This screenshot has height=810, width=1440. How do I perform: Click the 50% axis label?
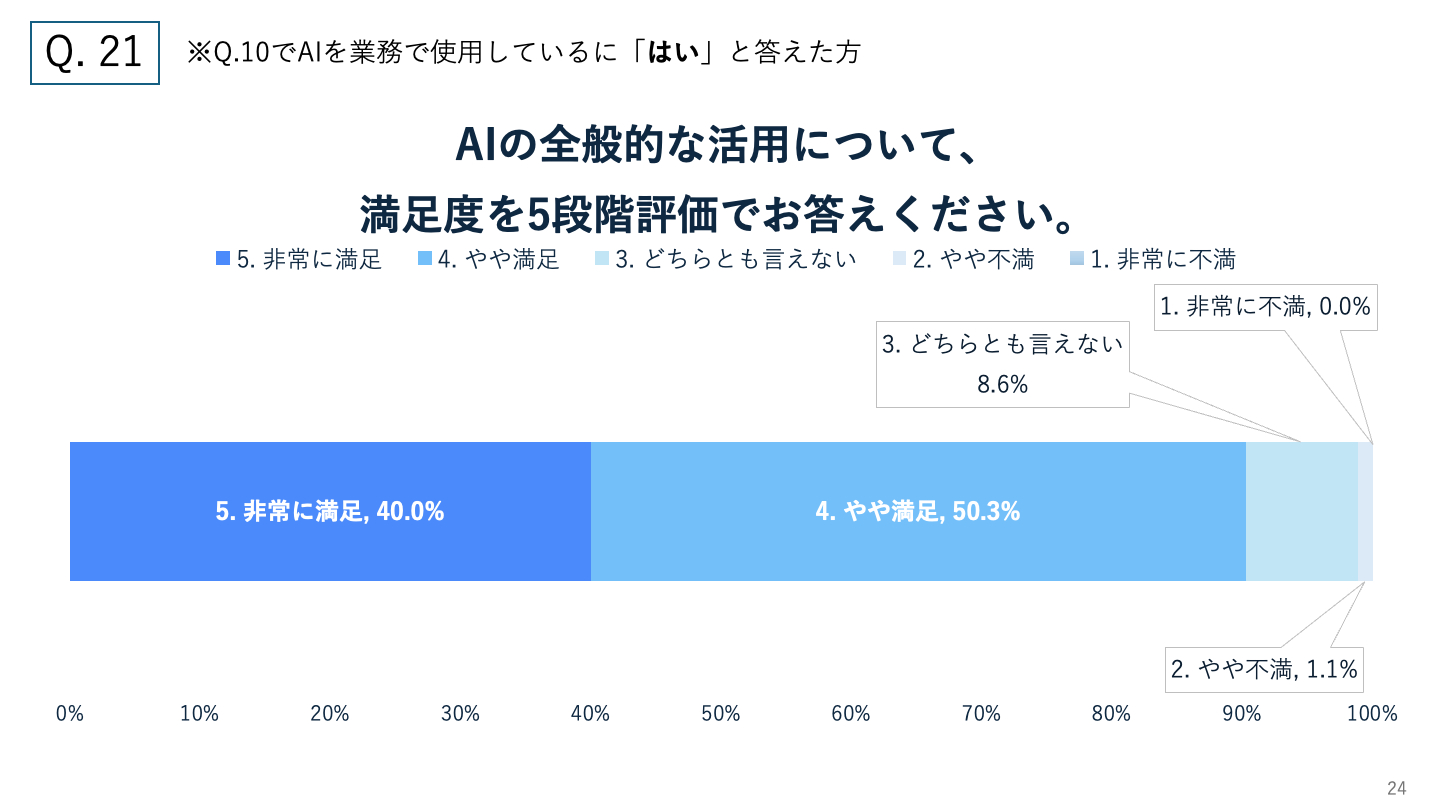point(720,713)
